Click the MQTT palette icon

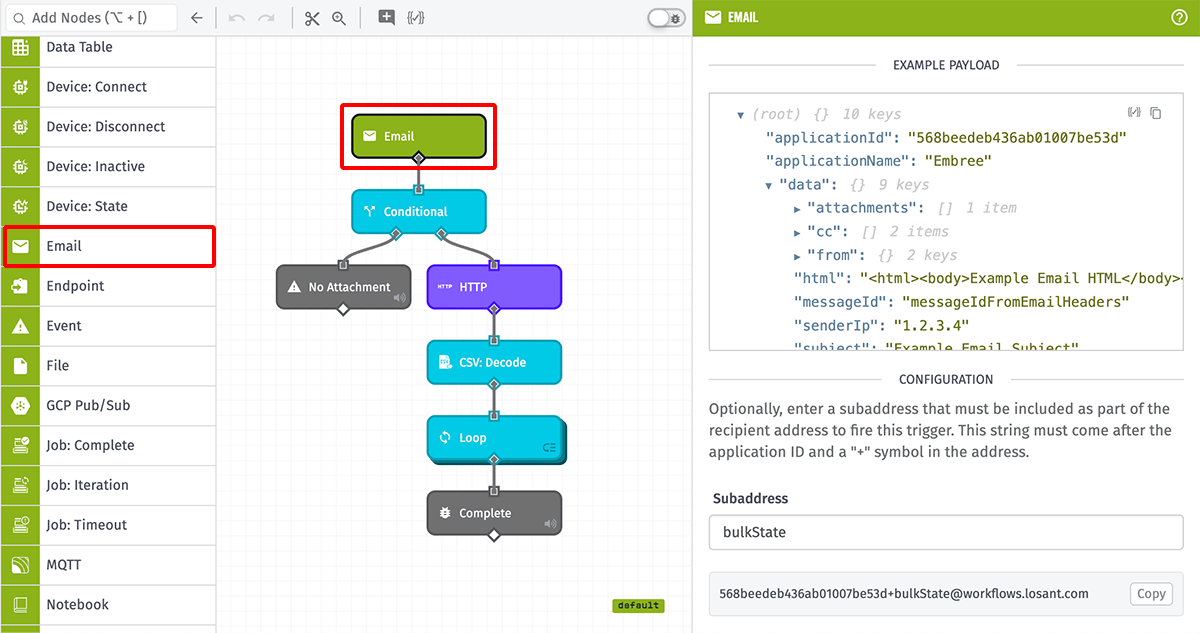(x=20, y=565)
